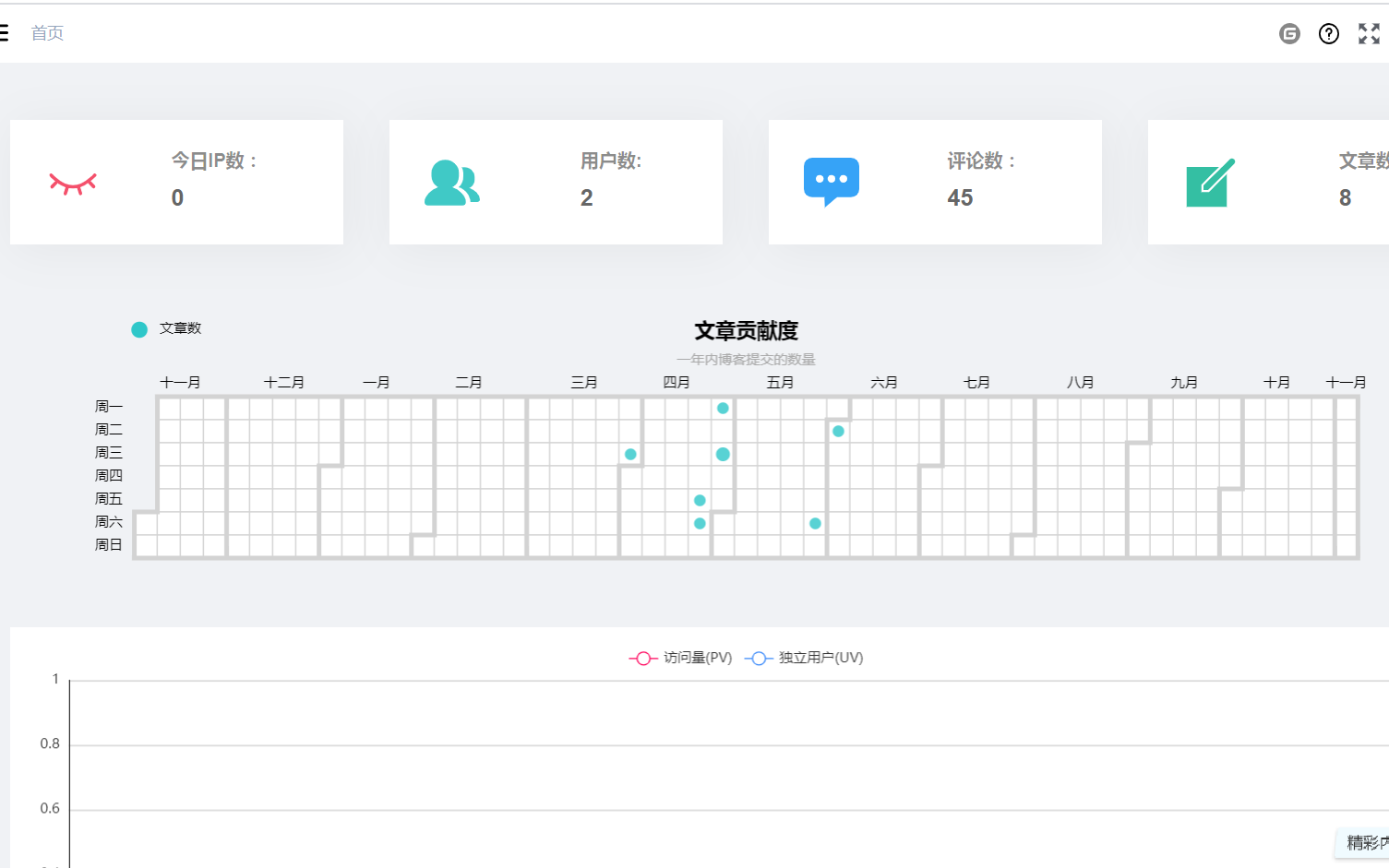
Task: Click the blue chat bubble icon on 评论数 card
Action: pos(832,182)
